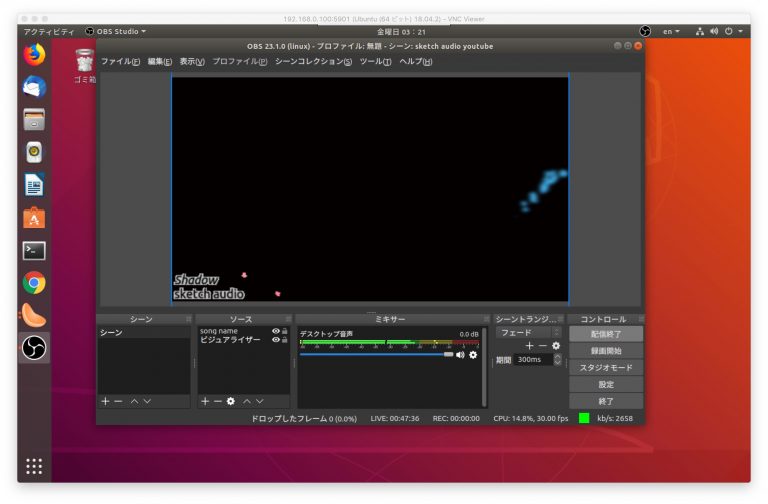Viewport: 768px width, 504px height.
Task: Undock the ソース panel via header icon
Action: (x=288, y=319)
